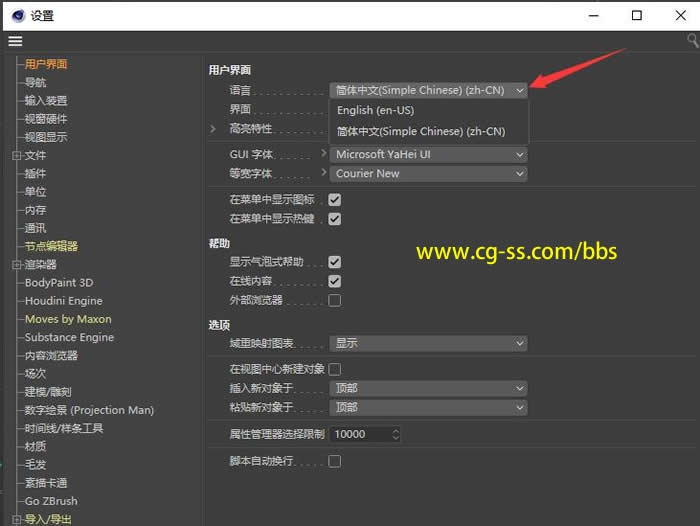Expand the 高亮特性 section arrow

coord(213,129)
